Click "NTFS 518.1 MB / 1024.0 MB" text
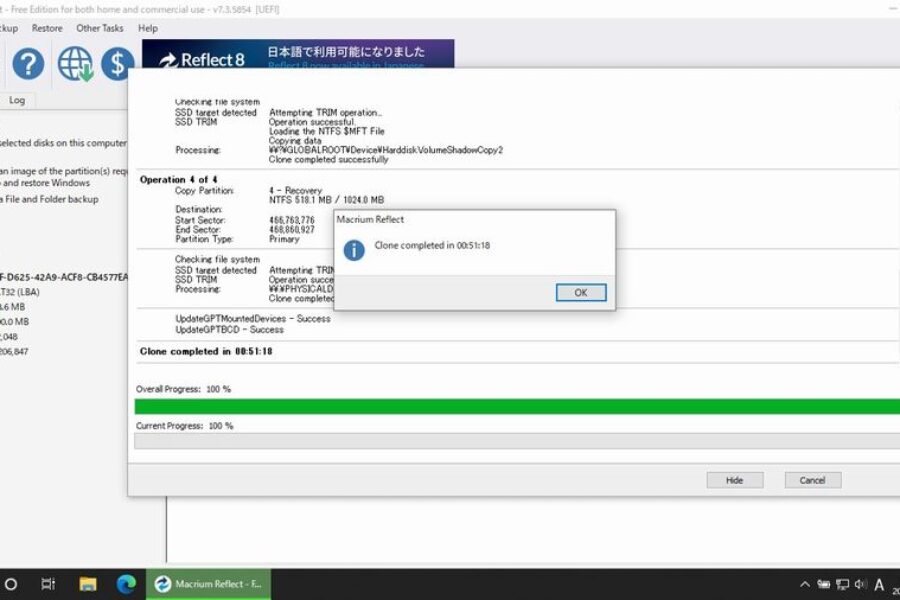This screenshot has height=600, width=900. (326, 200)
